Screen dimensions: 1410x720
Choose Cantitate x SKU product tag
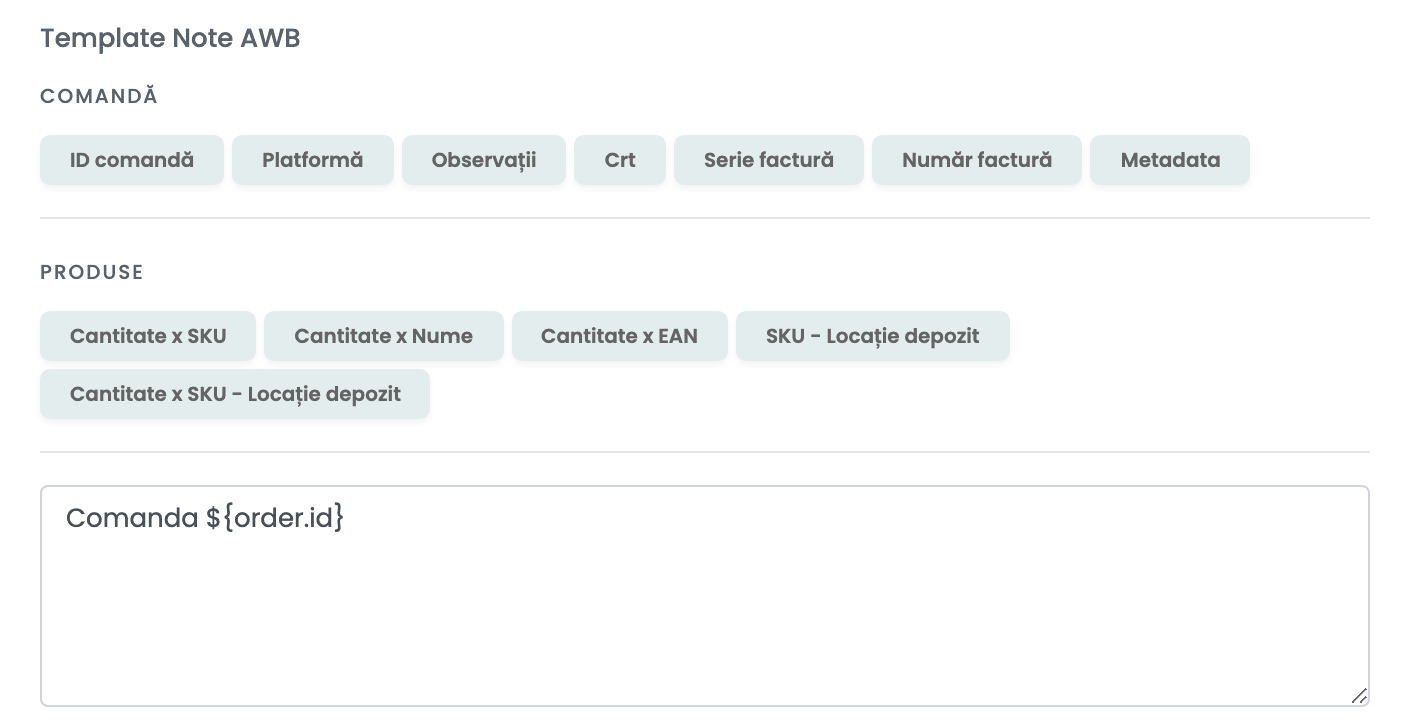[x=148, y=336]
